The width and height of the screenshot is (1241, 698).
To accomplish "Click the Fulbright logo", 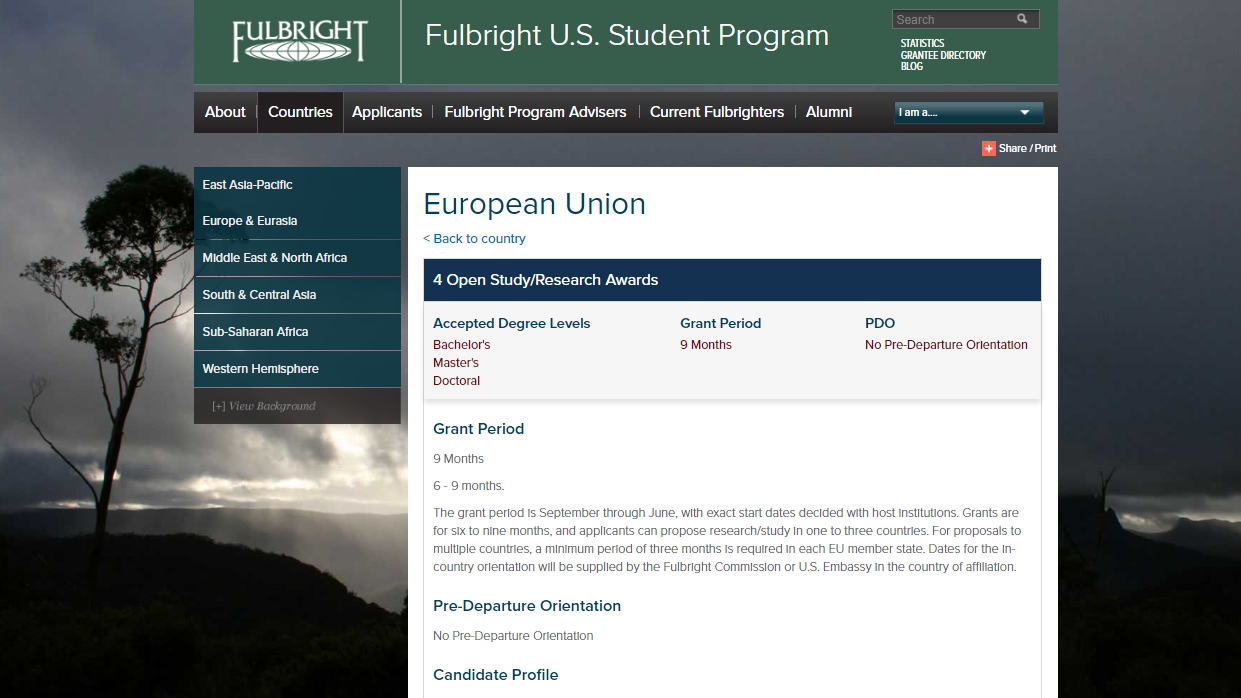I will [x=299, y=41].
